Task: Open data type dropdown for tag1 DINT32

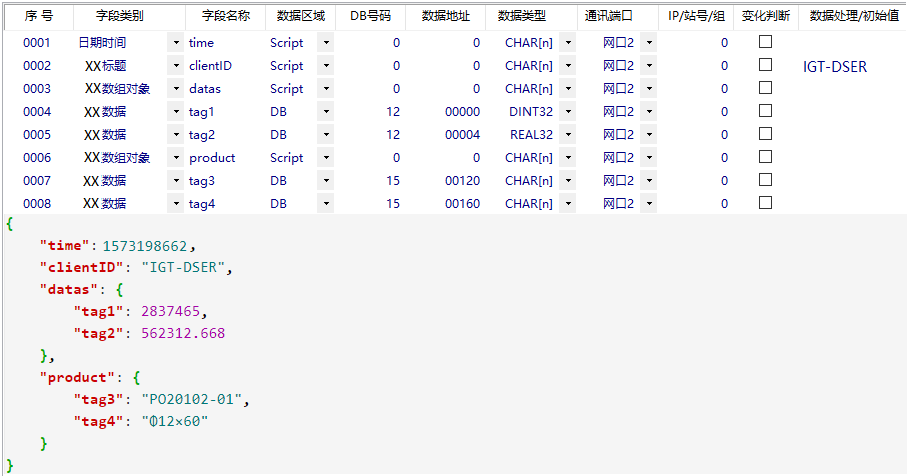Action: click(x=567, y=112)
